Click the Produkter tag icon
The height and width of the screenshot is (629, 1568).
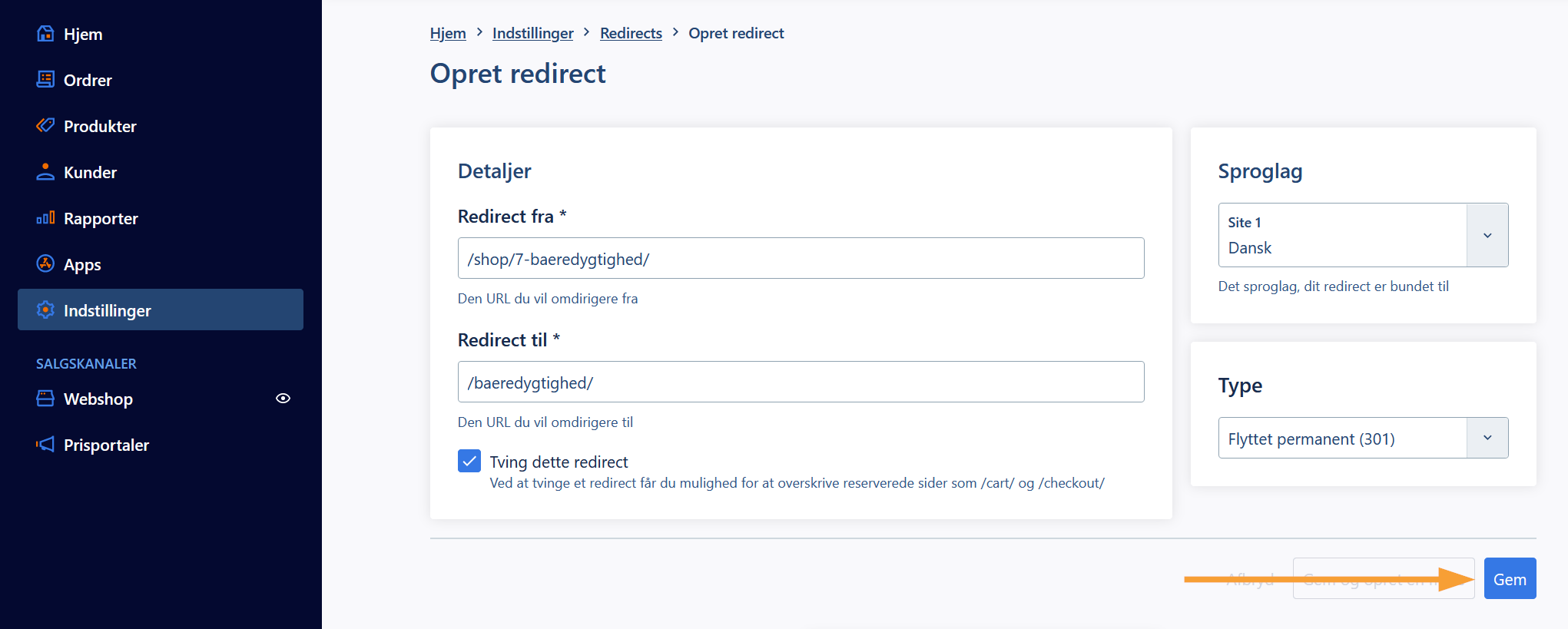click(x=45, y=125)
